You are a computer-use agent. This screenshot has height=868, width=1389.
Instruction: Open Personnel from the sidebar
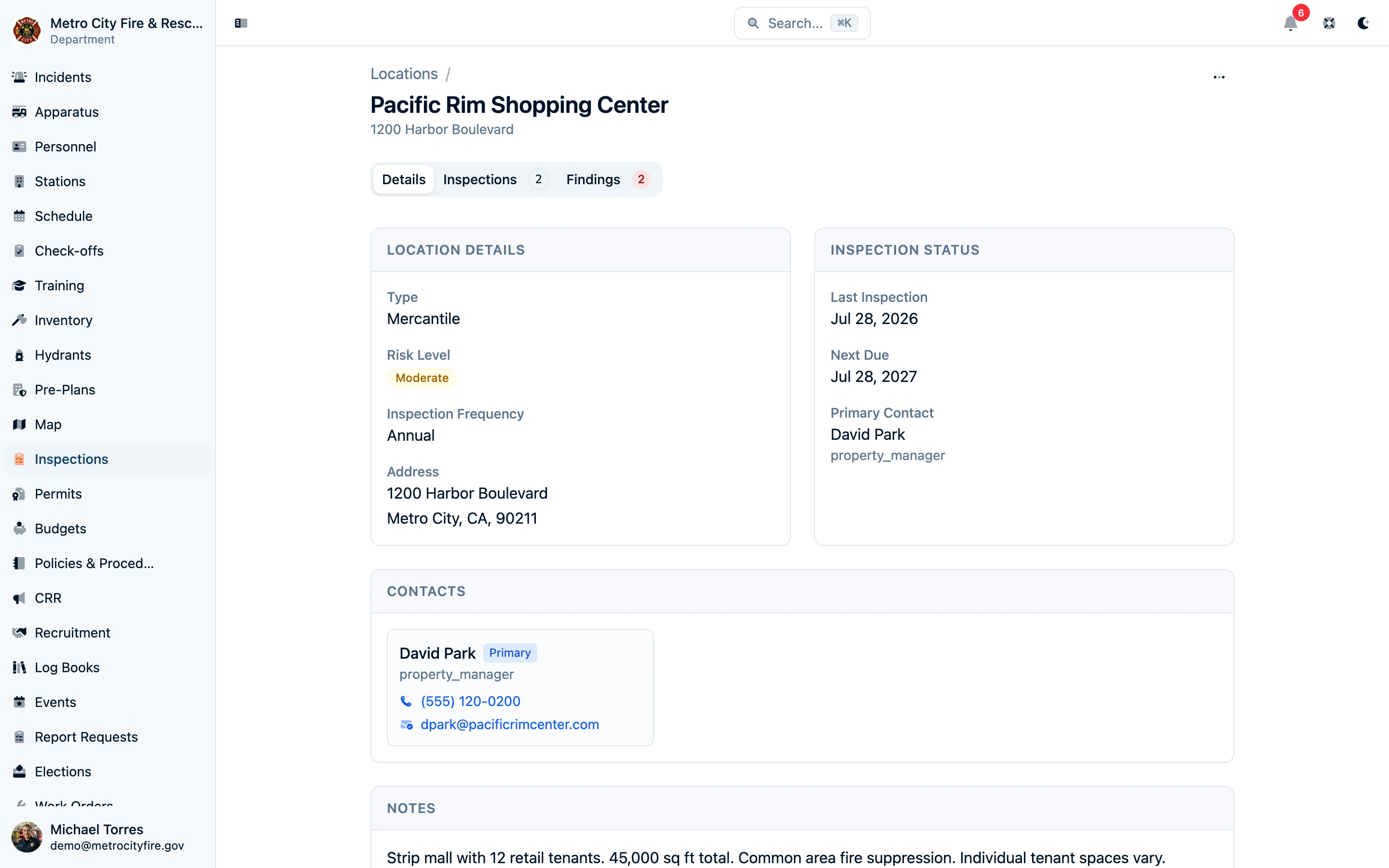tap(108, 147)
